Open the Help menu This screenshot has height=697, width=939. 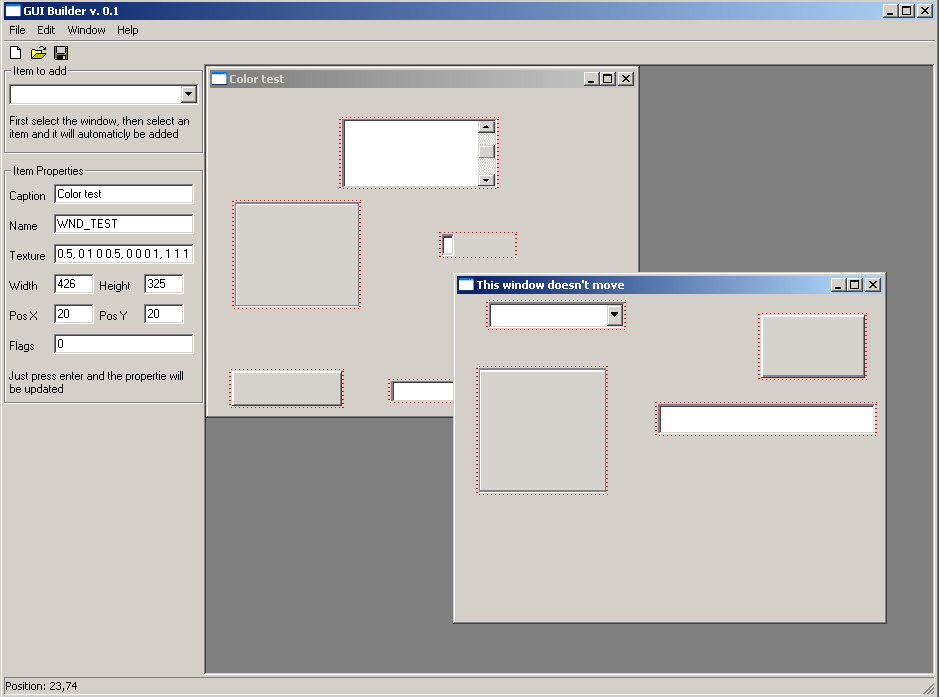(x=128, y=30)
